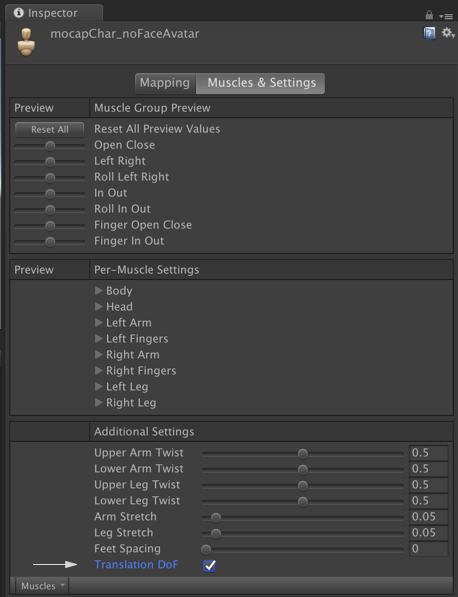Screen dimensions: 458x597
Task: Click the Reset All button
Action: coord(49,129)
